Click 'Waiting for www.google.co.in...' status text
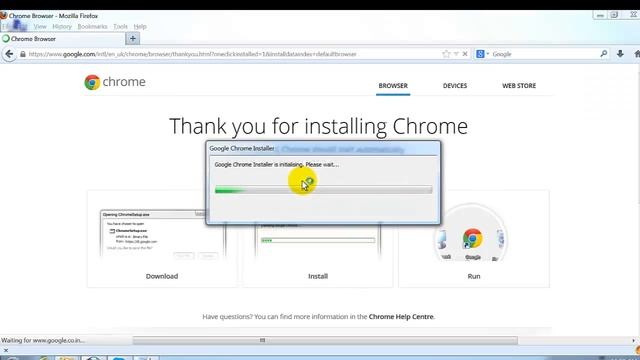This screenshot has height=360, width=640. click(42, 340)
